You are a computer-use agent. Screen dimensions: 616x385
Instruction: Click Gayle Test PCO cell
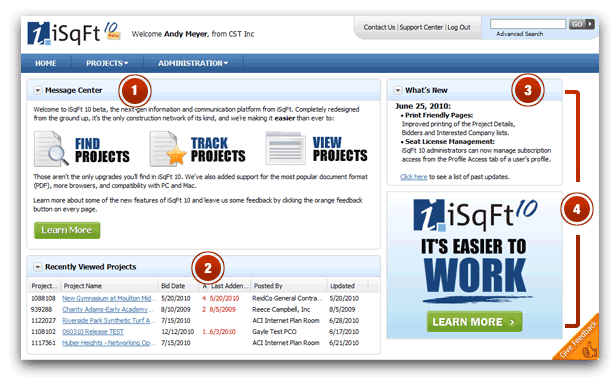pyautogui.click(x=274, y=332)
